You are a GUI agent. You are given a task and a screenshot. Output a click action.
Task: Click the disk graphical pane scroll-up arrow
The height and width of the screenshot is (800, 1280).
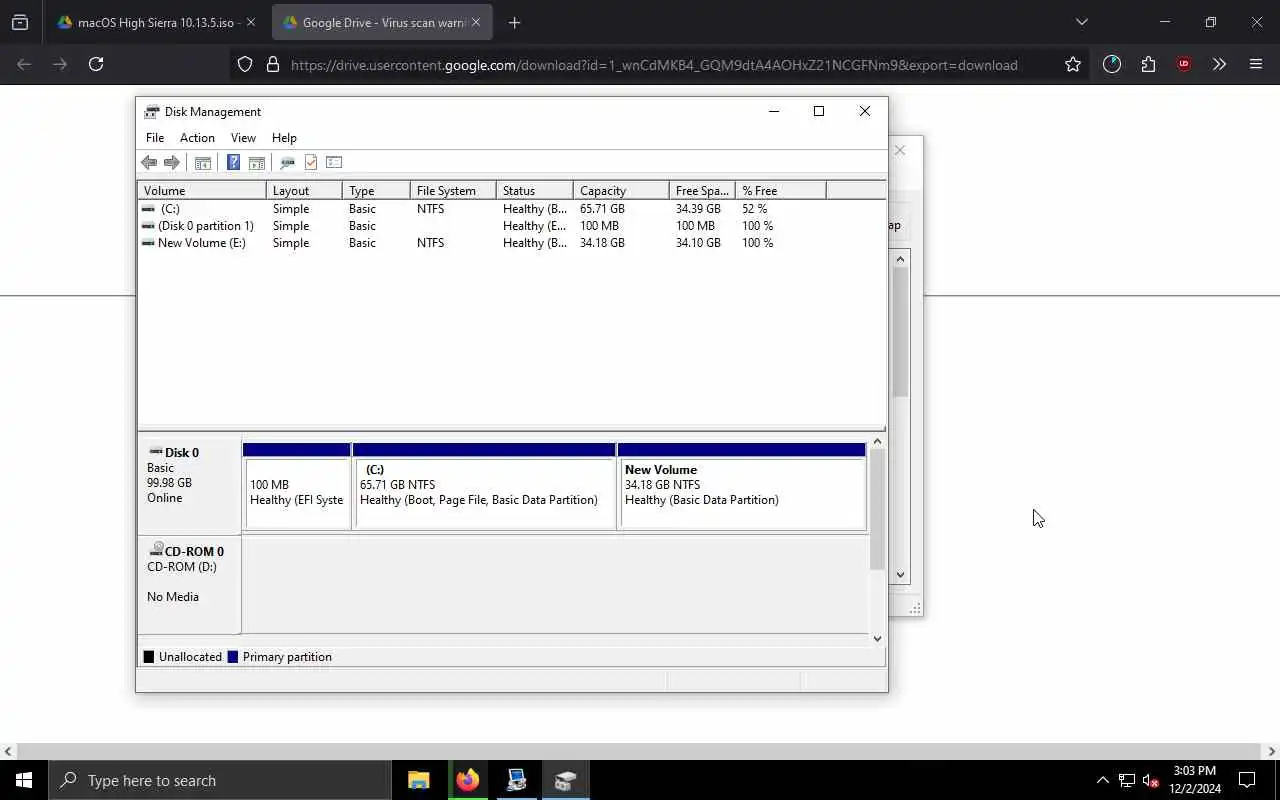[878, 441]
